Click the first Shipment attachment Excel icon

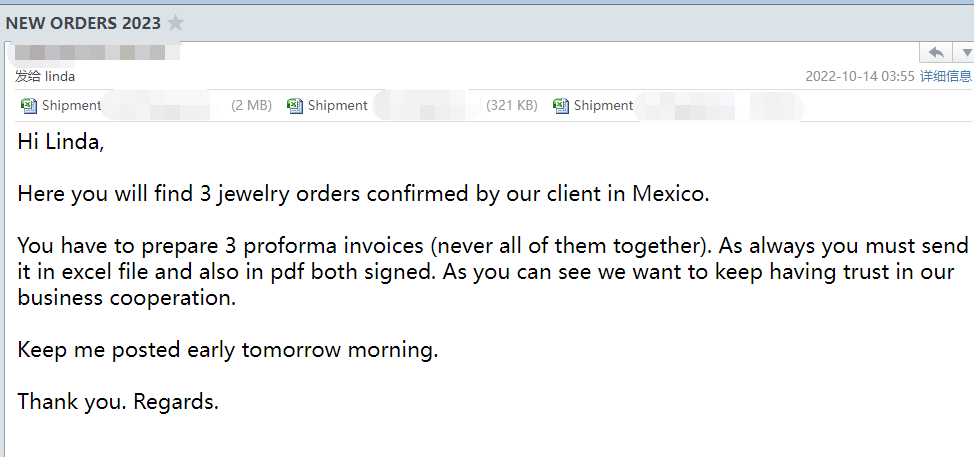[x=28, y=106]
